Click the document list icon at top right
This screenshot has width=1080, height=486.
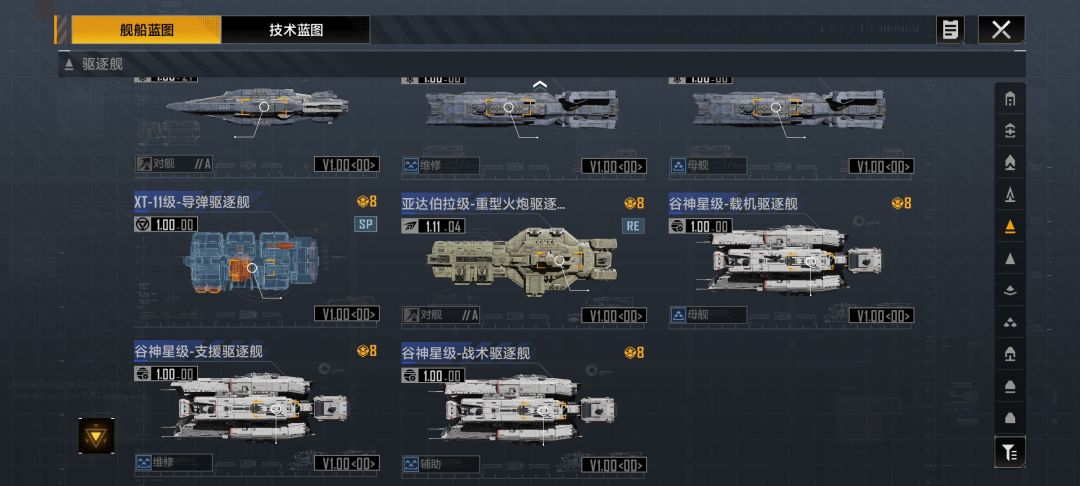point(950,30)
